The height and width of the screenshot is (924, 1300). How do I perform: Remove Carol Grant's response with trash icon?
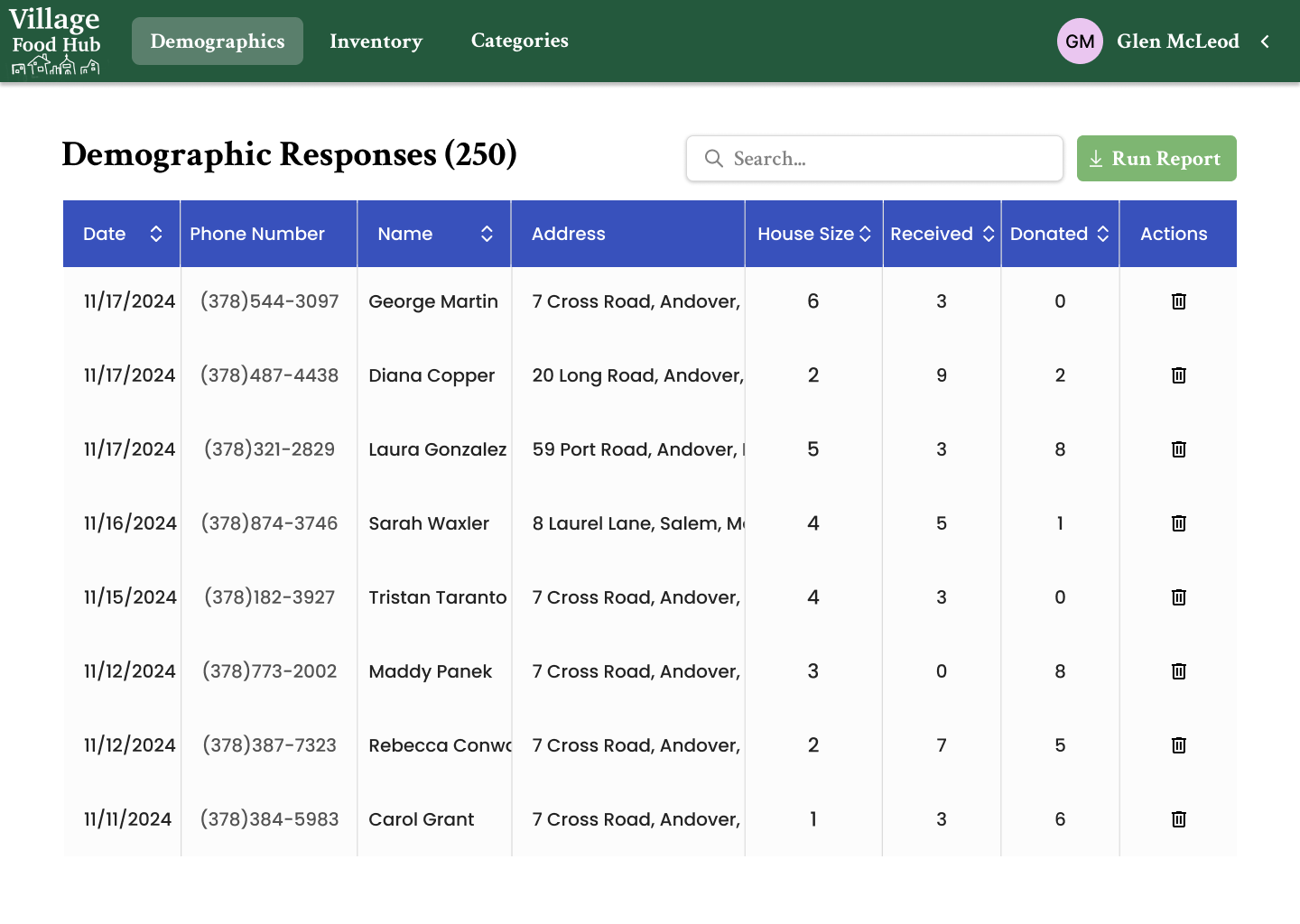tap(1178, 819)
